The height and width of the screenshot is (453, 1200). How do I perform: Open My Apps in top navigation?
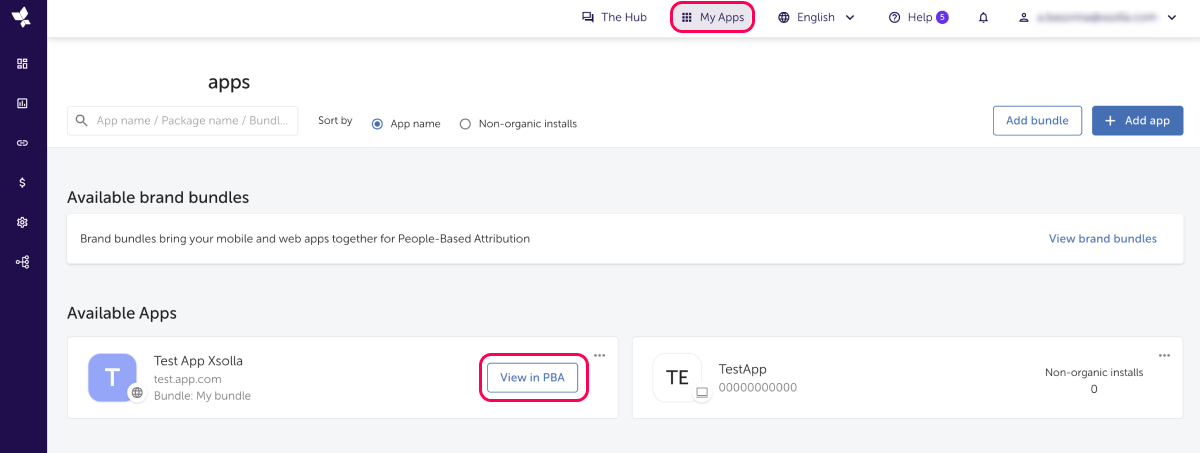(x=712, y=18)
